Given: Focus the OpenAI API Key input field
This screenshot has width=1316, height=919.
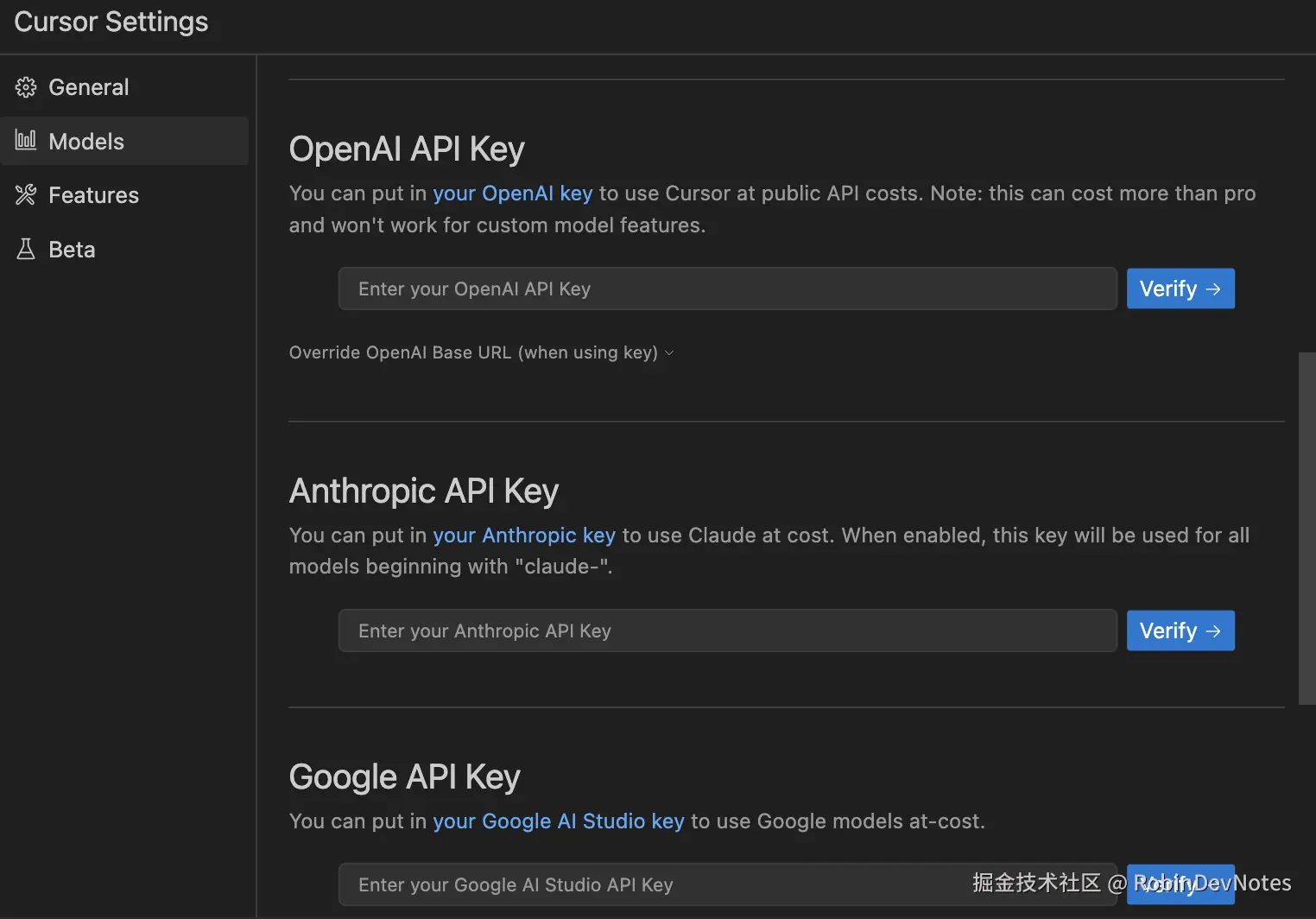Looking at the screenshot, I should 727,288.
